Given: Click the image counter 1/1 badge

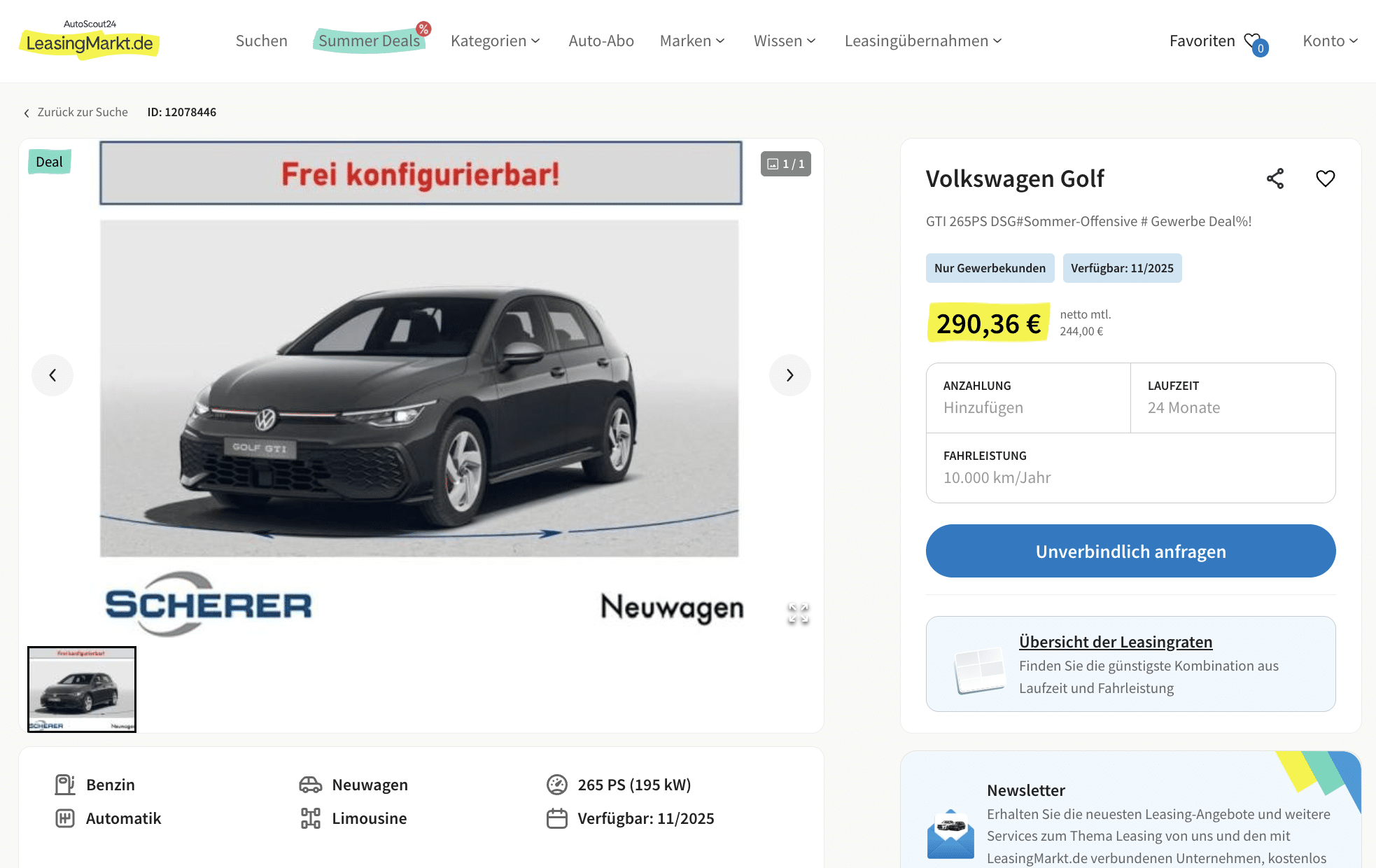Looking at the screenshot, I should click(786, 164).
